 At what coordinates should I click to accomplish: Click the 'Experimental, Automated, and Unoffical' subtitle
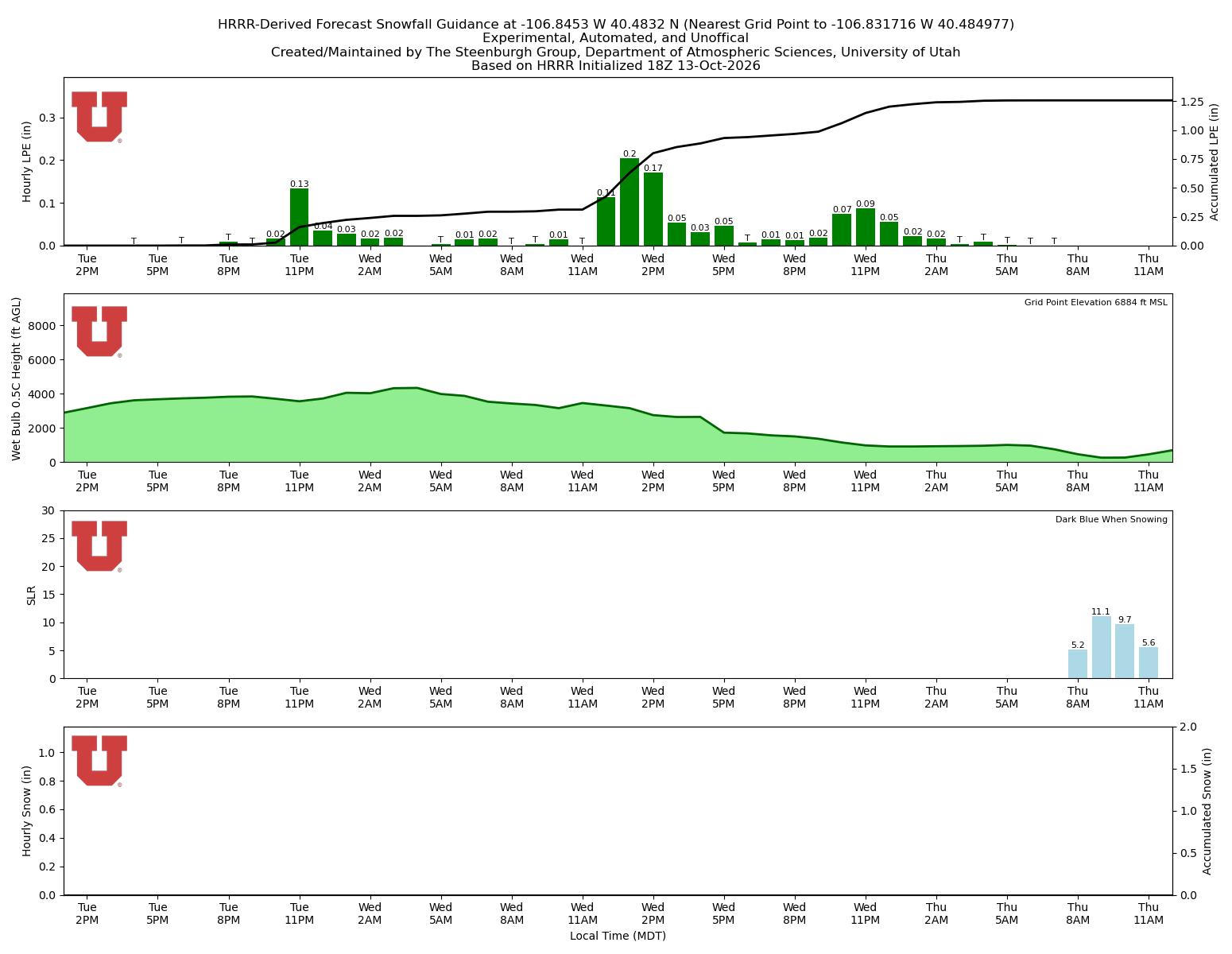(x=616, y=38)
